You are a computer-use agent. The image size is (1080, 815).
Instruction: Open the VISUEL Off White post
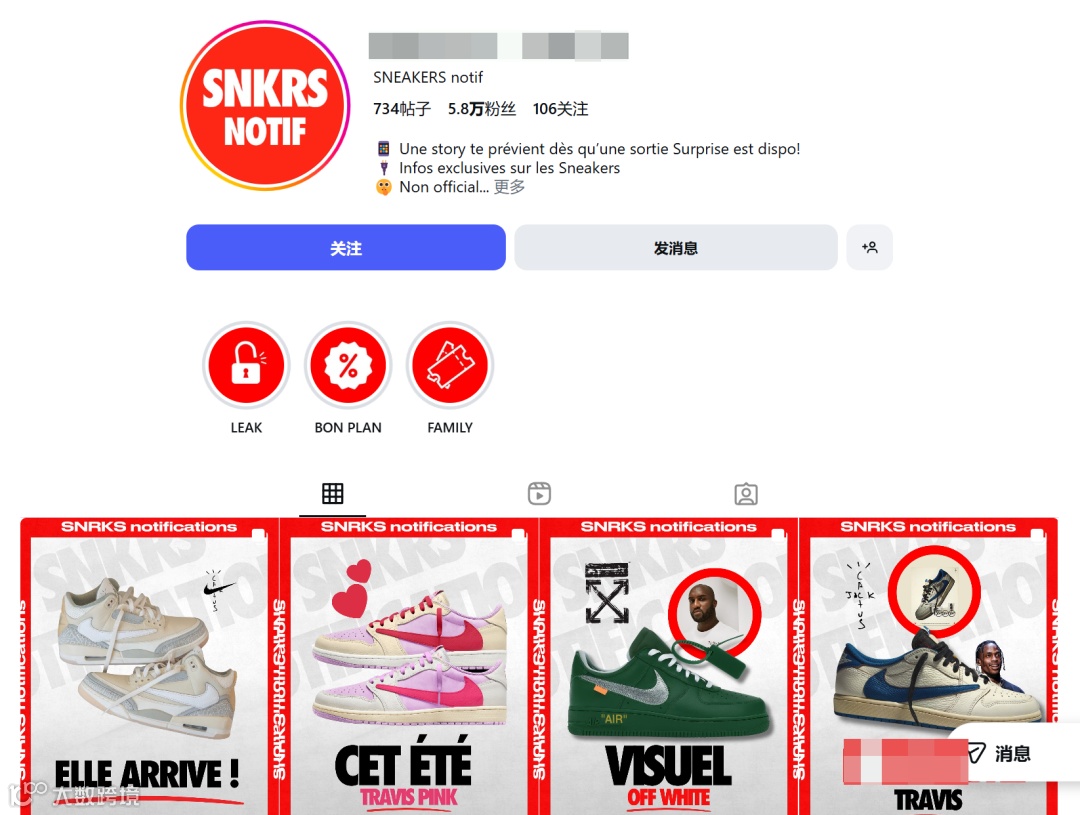669,666
